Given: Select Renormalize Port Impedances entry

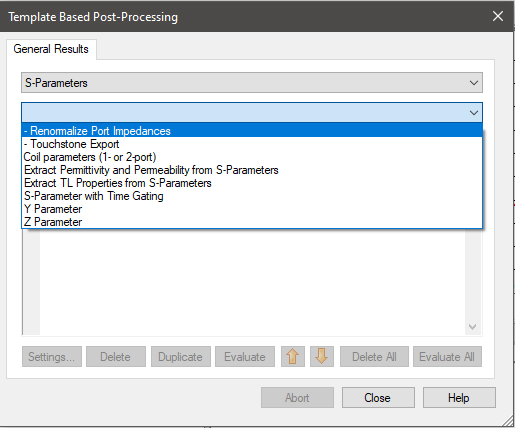Looking at the screenshot, I should [252, 131].
